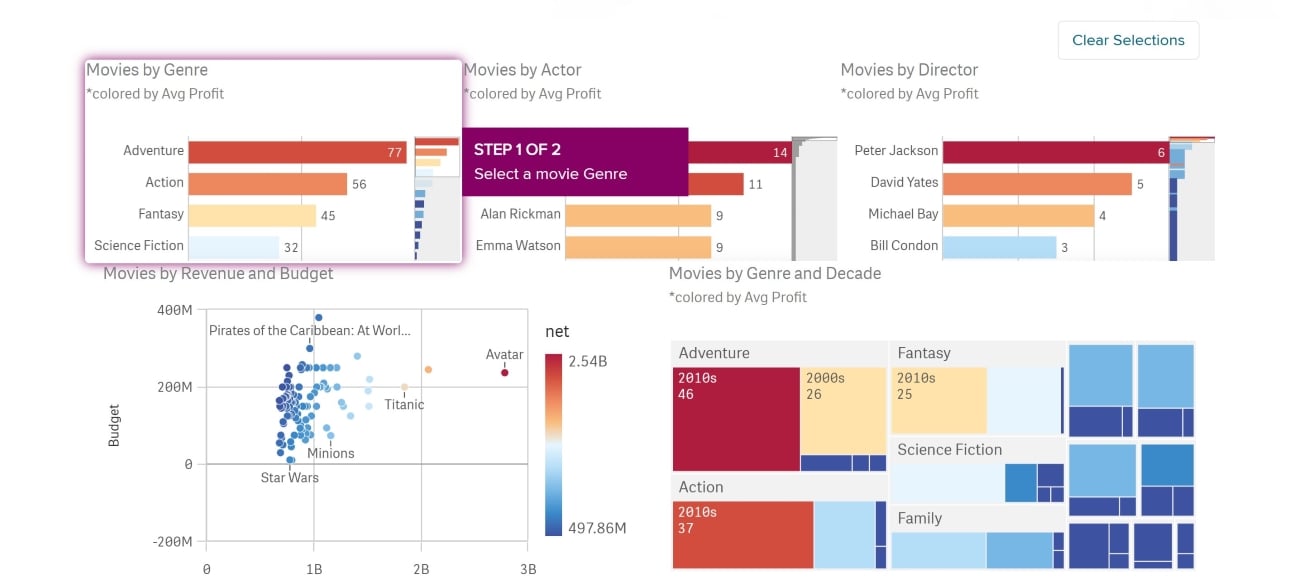Click the Avatar data point in the scatter plot
This screenshot has height=580, width=1300.
(504, 373)
